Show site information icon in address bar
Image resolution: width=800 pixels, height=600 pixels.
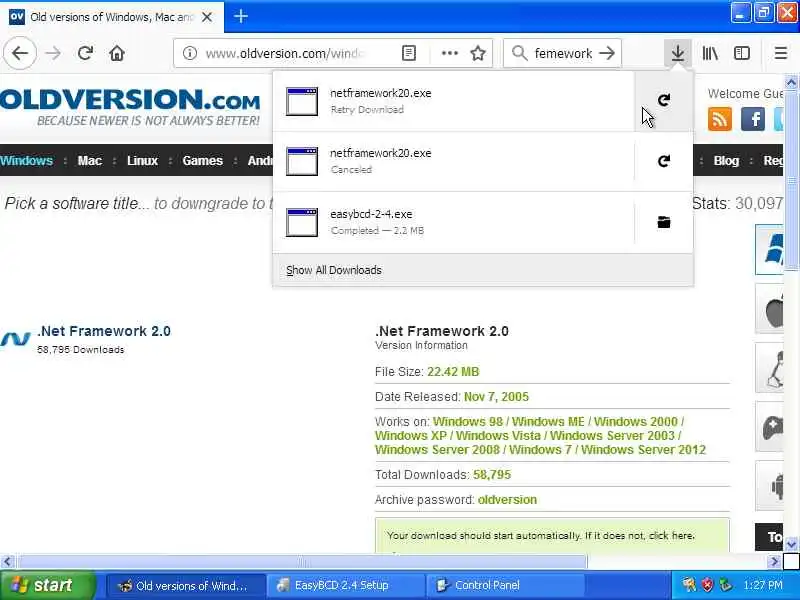(x=190, y=53)
